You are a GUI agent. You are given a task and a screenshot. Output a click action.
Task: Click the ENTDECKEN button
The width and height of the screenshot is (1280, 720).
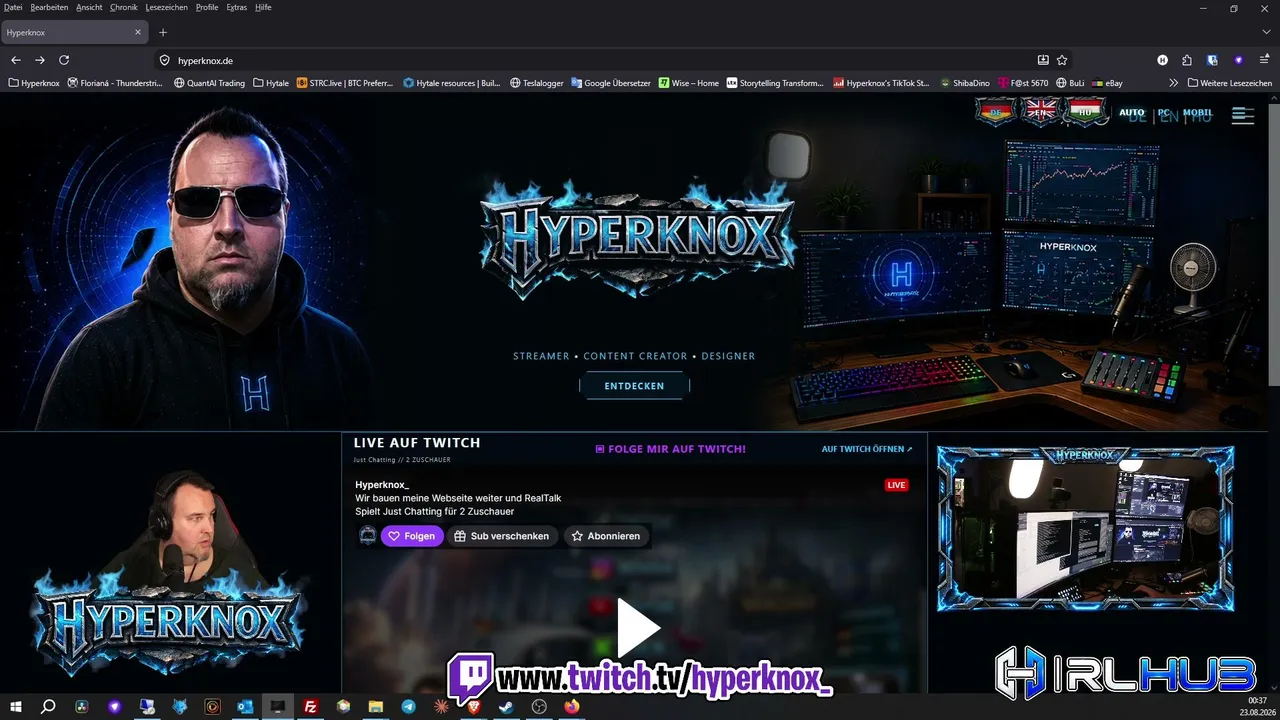(x=634, y=386)
